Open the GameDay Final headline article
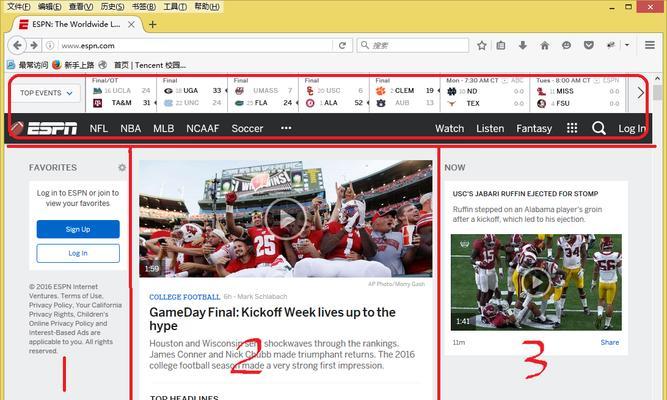Viewport: 667px width, 400px height. coord(272,319)
